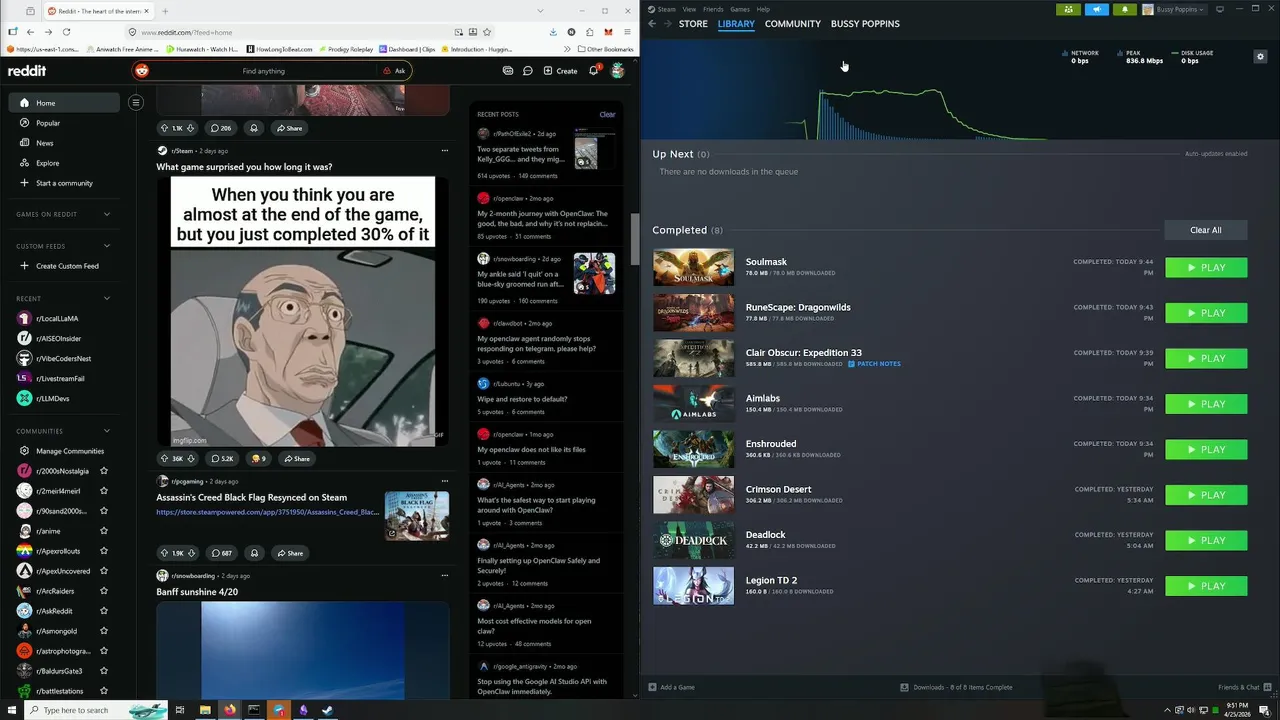This screenshot has height=720, width=1280.
Task: Favorite r/ApexUncovered star
Action: pos(104,571)
